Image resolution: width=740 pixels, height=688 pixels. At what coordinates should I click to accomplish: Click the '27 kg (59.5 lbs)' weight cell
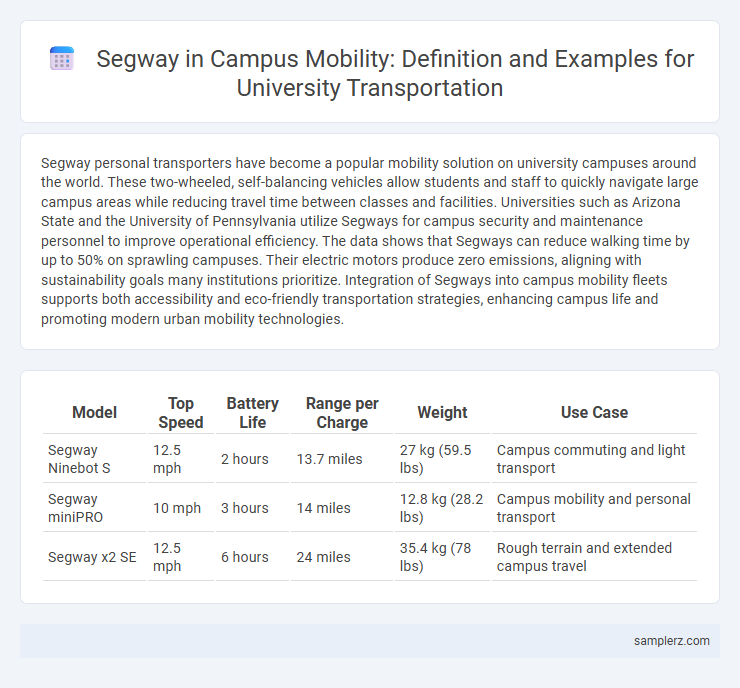click(x=442, y=459)
